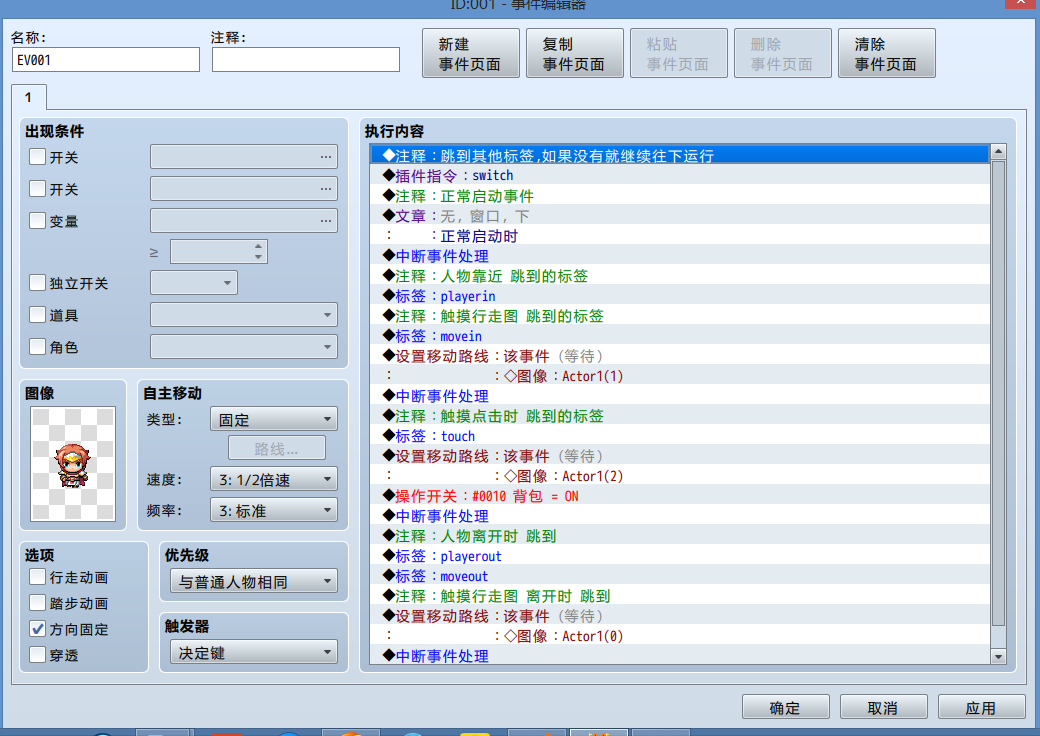The height and width of the screenshot is (736, 1040).
Task: Enable the 独立开关 condition checkbox
Action: tap(38, 283)
